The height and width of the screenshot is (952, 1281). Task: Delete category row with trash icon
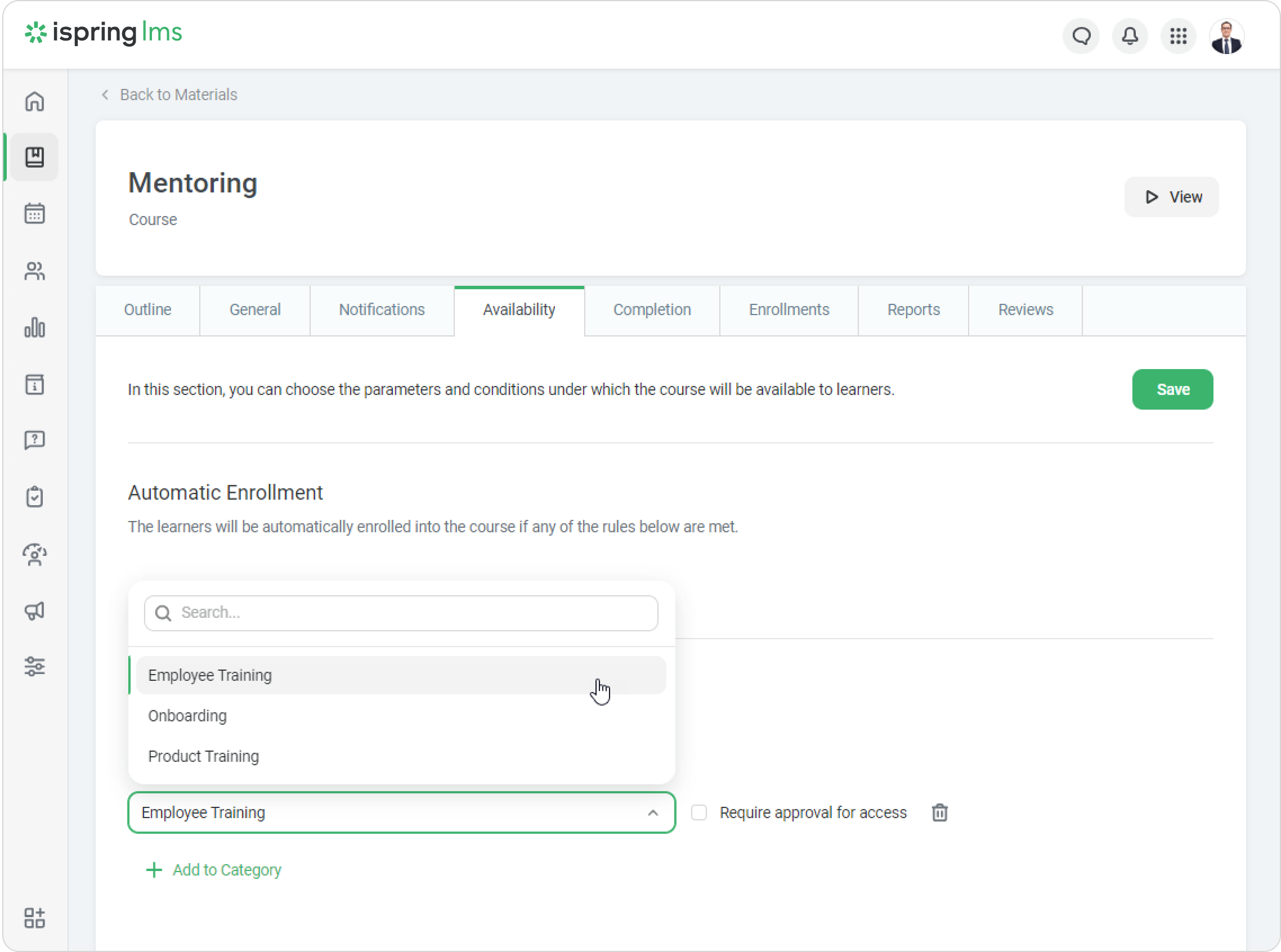[939, 812]
